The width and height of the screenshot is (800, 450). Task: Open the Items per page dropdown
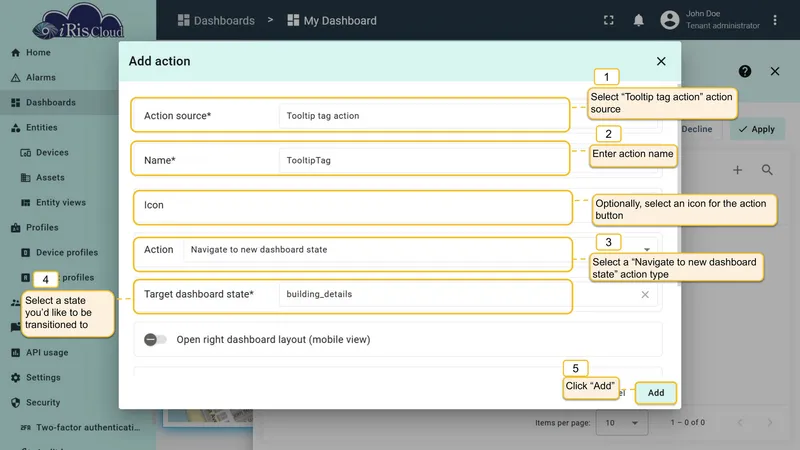(622, 422)
